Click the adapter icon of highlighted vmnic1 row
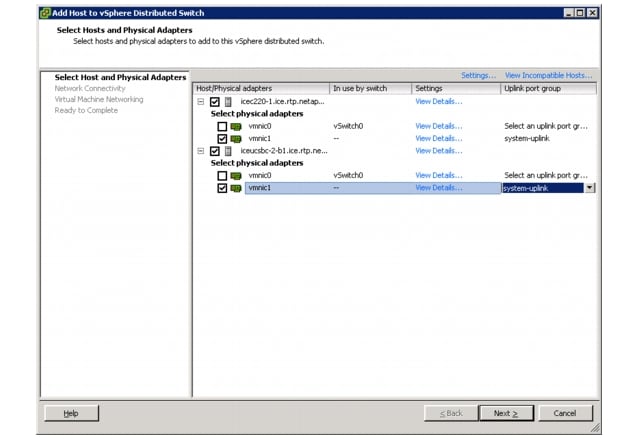 click(236, 188)
